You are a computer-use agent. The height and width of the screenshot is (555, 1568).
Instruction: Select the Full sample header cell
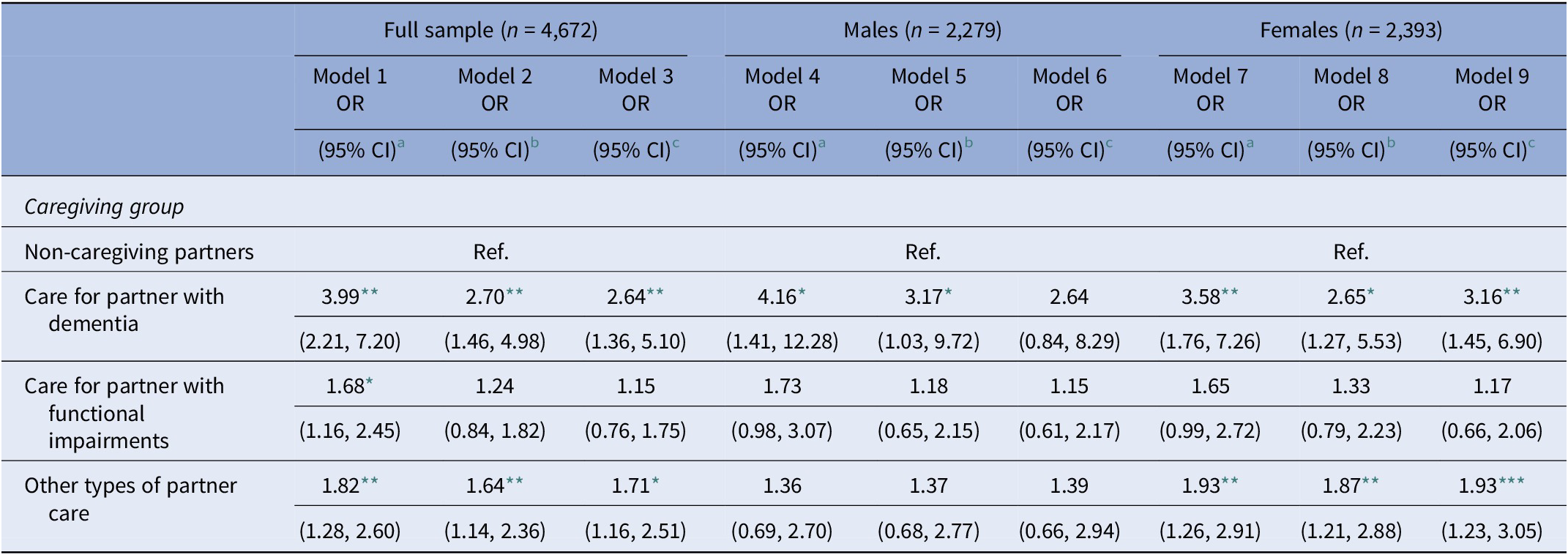coord(490,30)
